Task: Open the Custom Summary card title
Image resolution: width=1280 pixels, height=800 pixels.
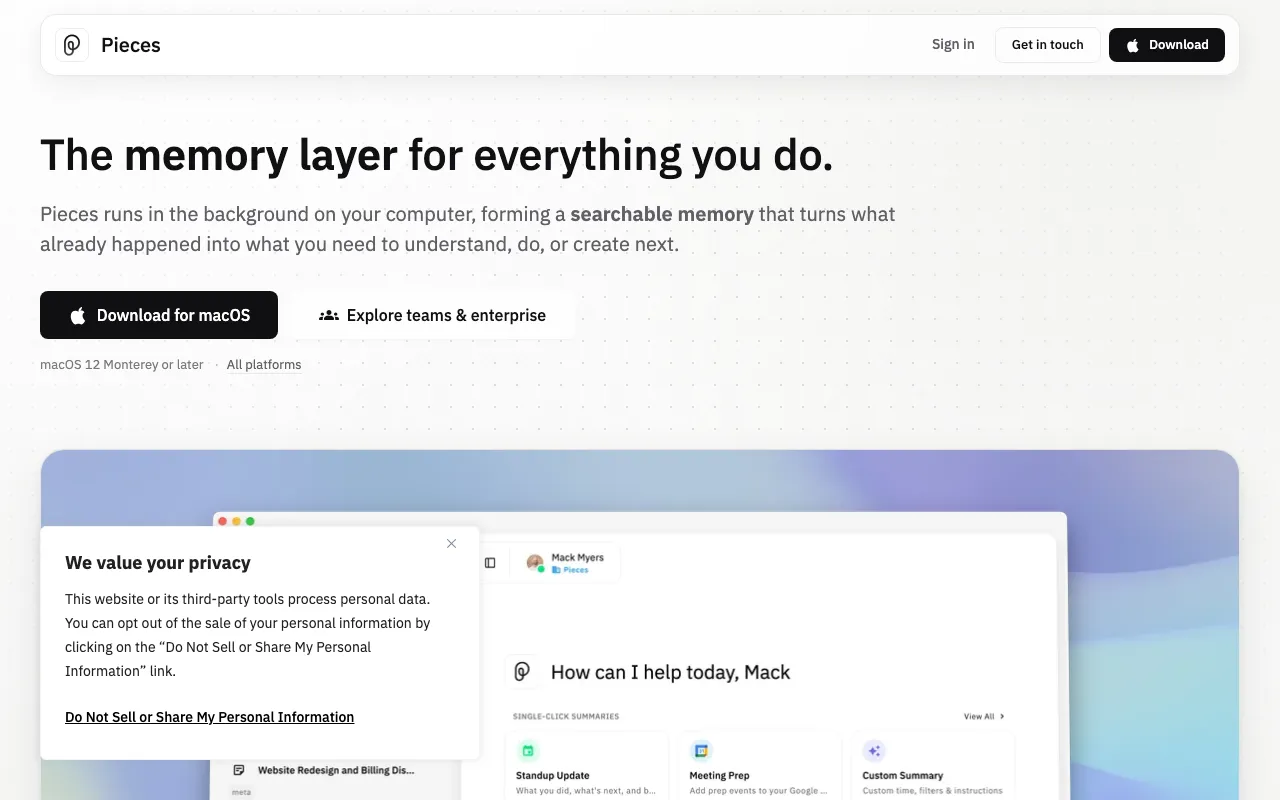Action: (903, 775)
